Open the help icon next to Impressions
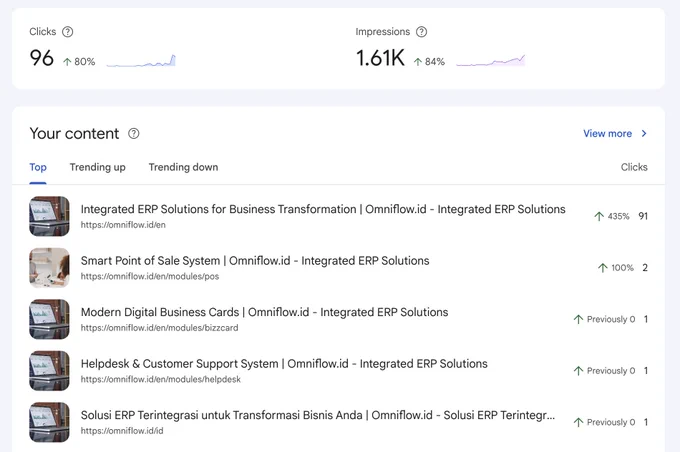Screen dimensions: 680x452 pyautogui.click(x=422, y=32)
